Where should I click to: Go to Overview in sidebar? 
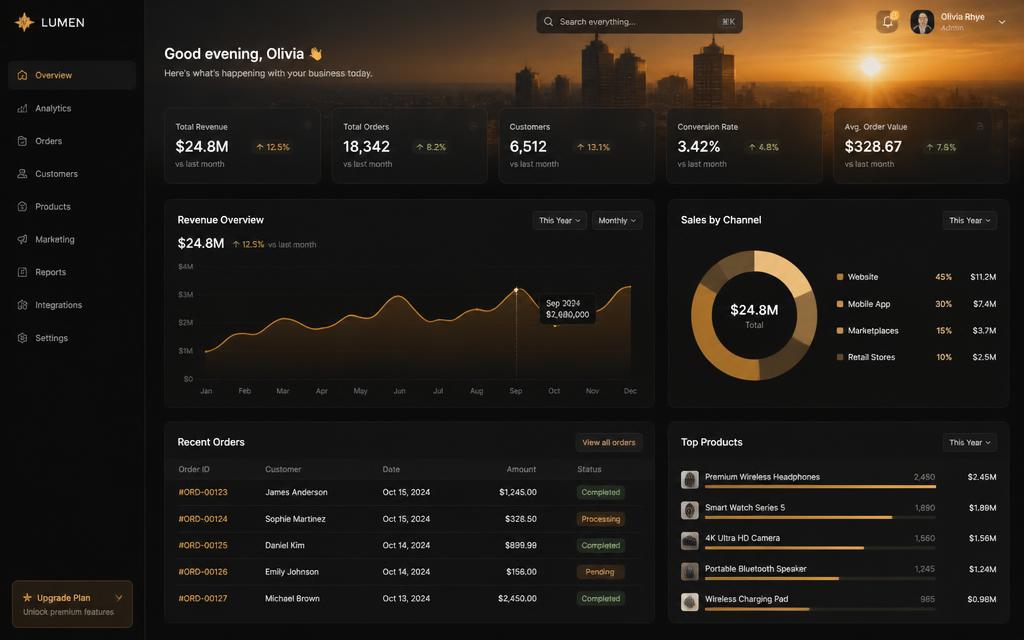pyautogui.click(x=72, y=75)
